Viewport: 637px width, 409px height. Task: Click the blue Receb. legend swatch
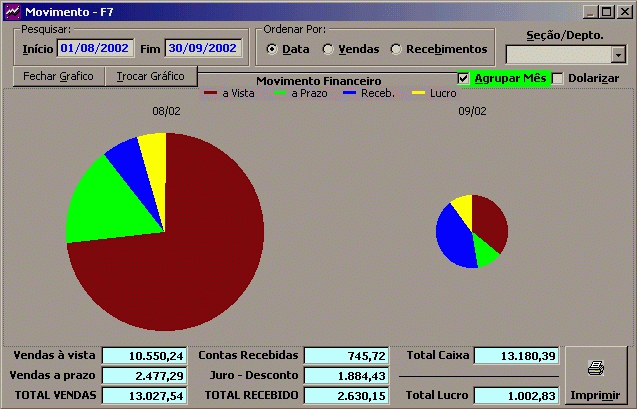coord(349,93)
